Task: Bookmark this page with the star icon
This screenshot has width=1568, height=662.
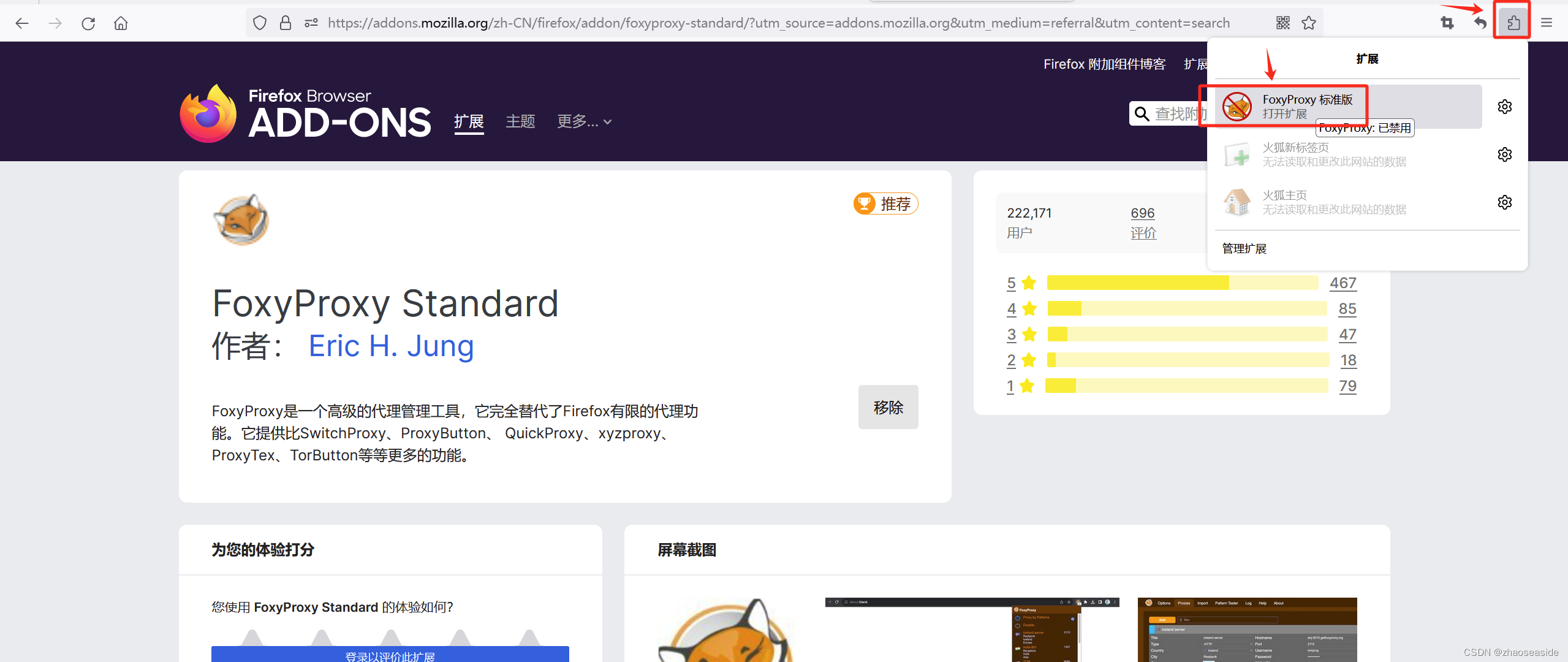Action: (x=1309, y=23)
